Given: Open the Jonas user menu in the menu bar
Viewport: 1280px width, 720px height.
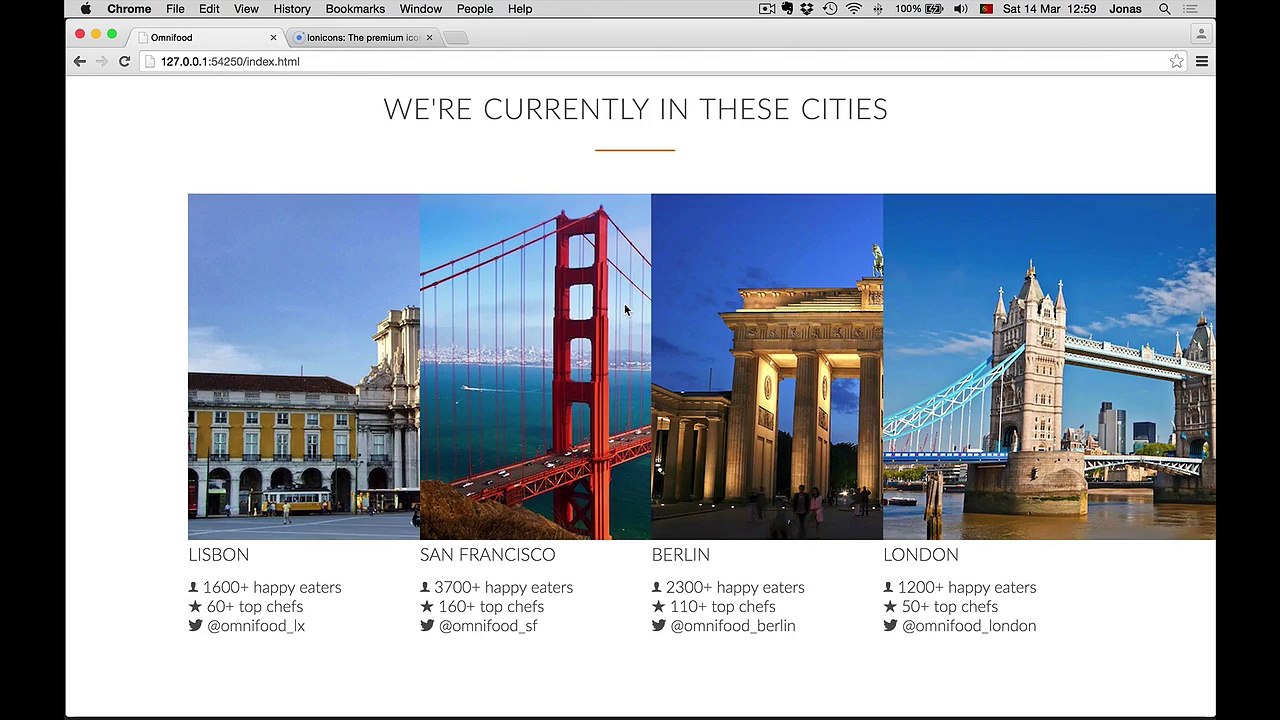Looking at the screenshot, I should 1125,9.
